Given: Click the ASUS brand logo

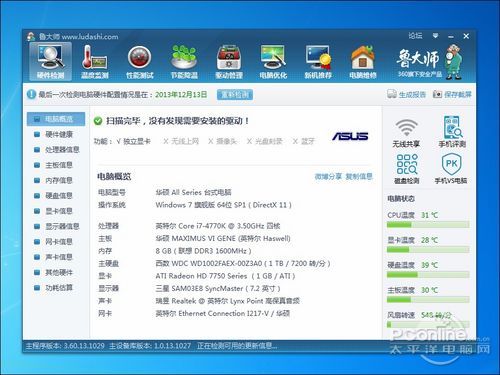Looking at the screenshot, I should pyautogui.click(x=350, y=136).
